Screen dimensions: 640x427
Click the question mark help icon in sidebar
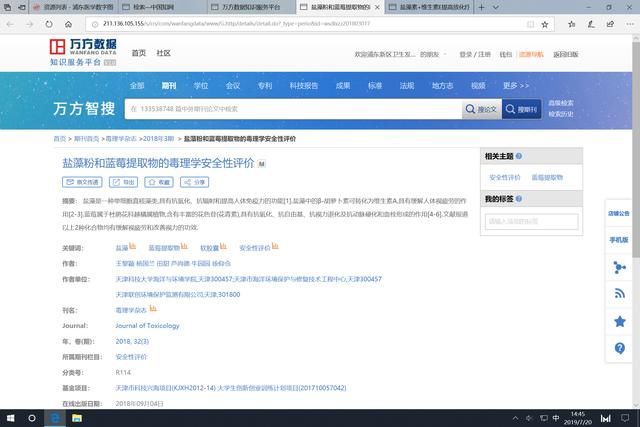click(x=620, y=348)
